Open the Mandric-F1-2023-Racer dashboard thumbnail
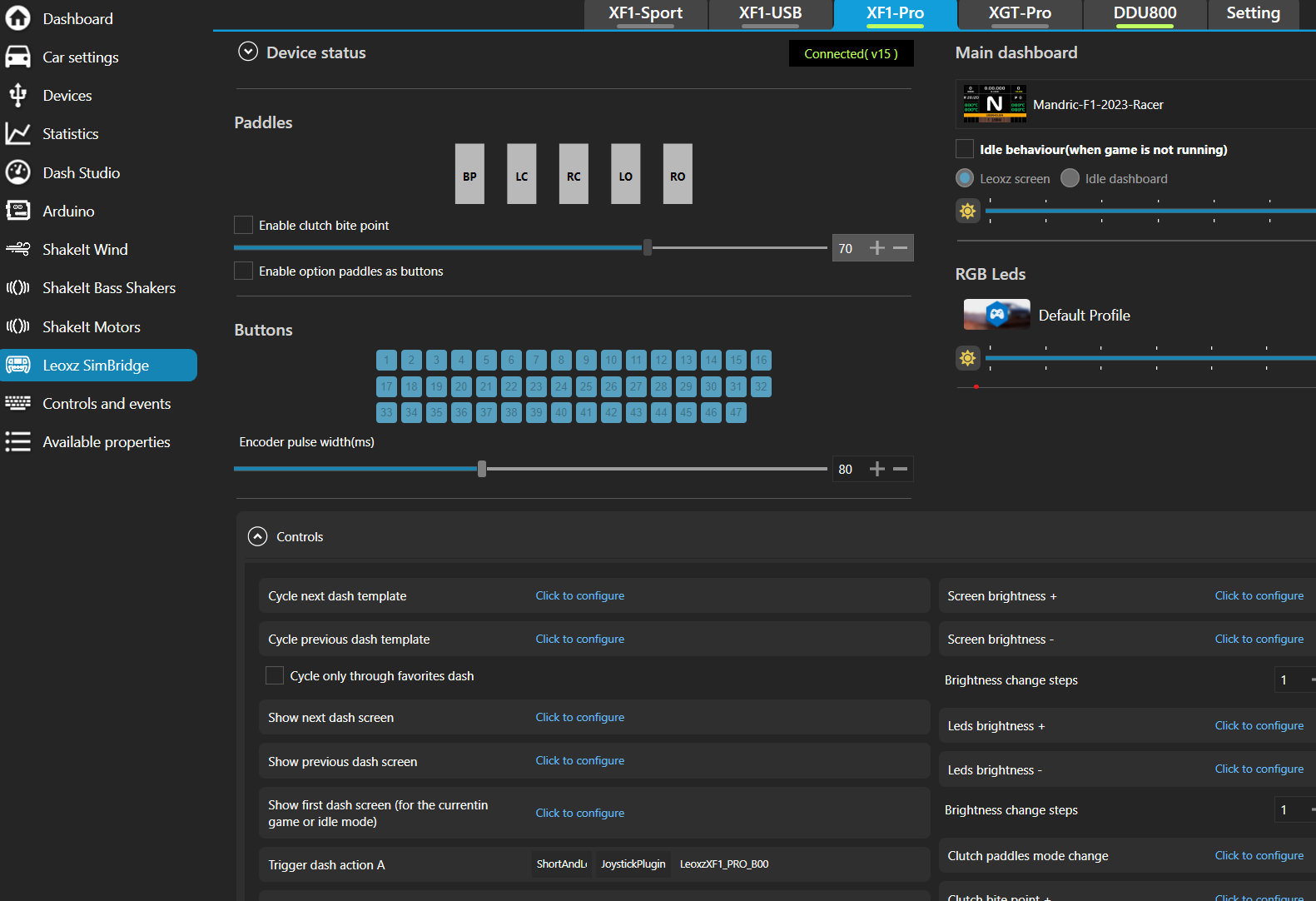This screenshot has height=901, width=1316. click(x=995, y=104)
